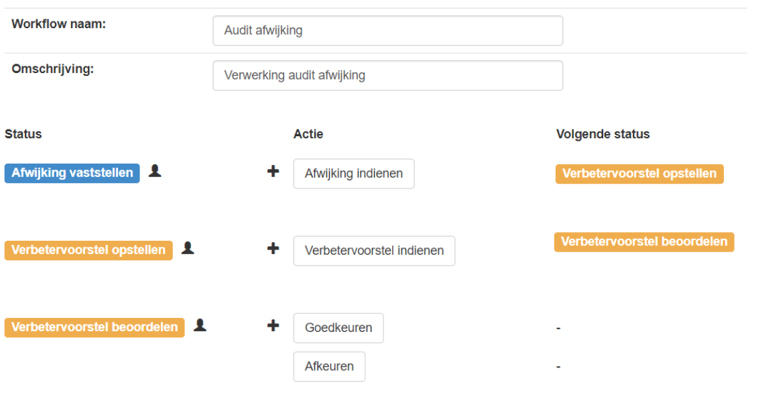This screenshot has height=397, width=758.
Task: Click the user icon beside Verbetervoorstel opstellen status
Action: click(188, 248)
